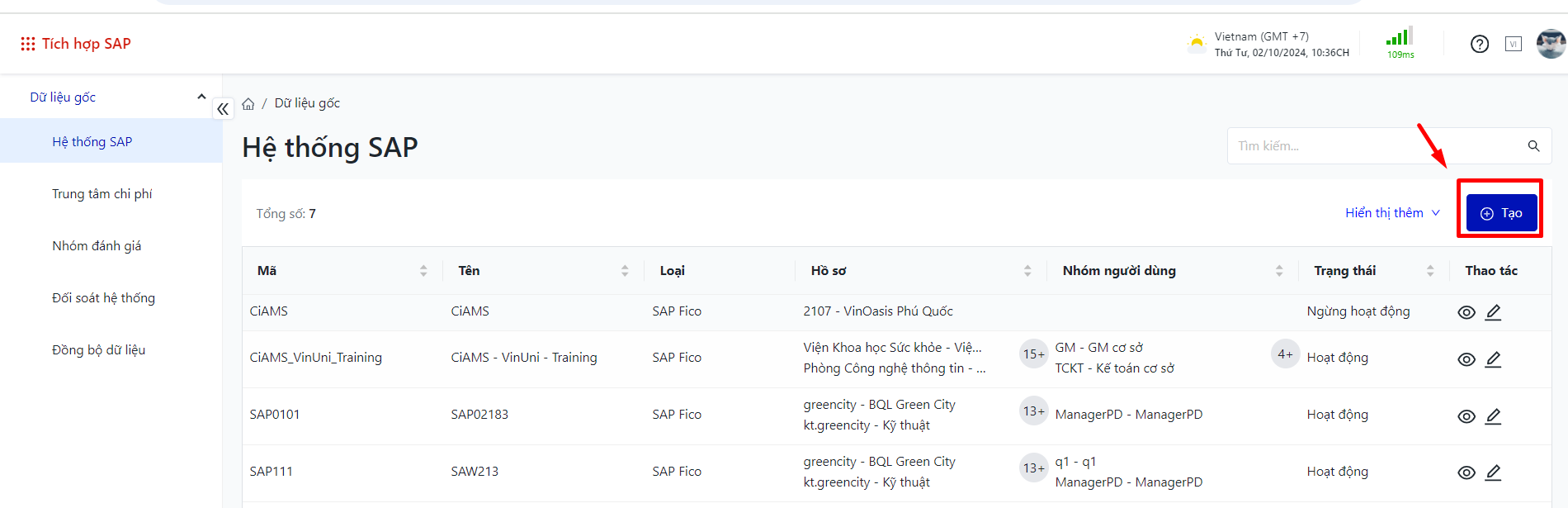View details of SAP0101 row
Image resolution: width=1568 pixels, height=508 pixels.
point(1466,416)
